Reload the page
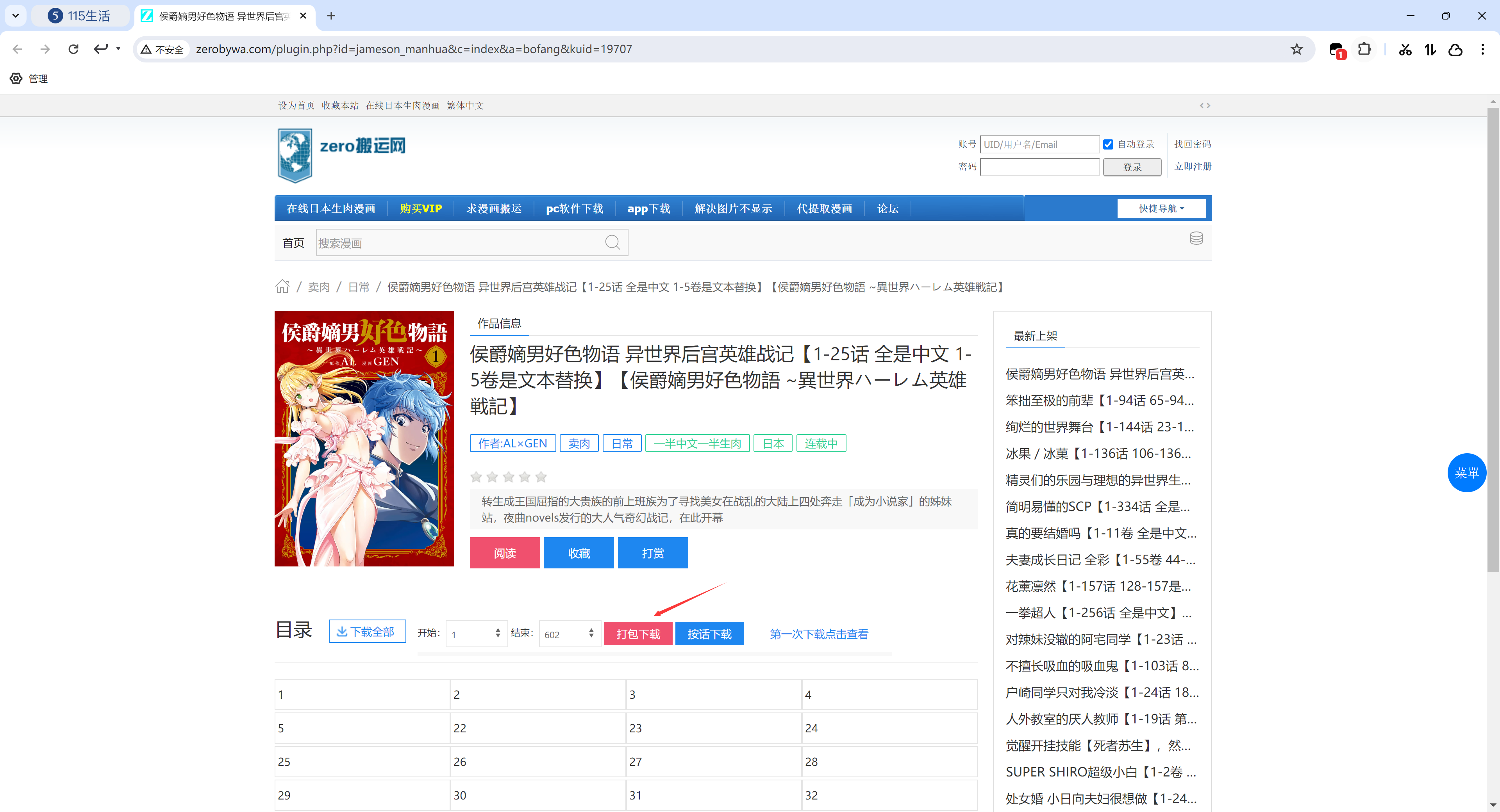The height and width of the screenshot is (812, 1500). pyautogui.click(x=73, y=49)
